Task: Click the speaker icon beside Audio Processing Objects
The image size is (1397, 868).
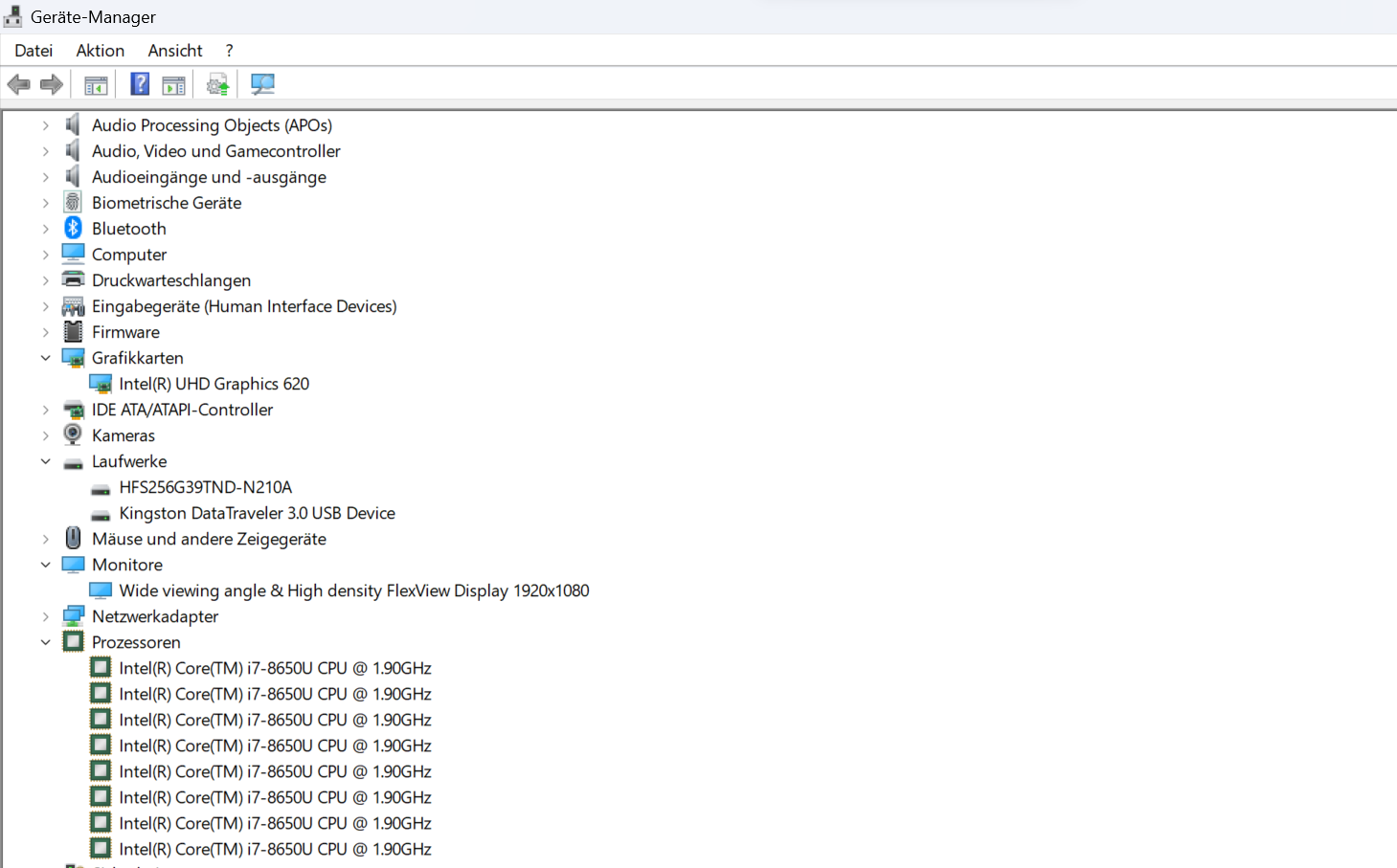Action: pos(73,125)
